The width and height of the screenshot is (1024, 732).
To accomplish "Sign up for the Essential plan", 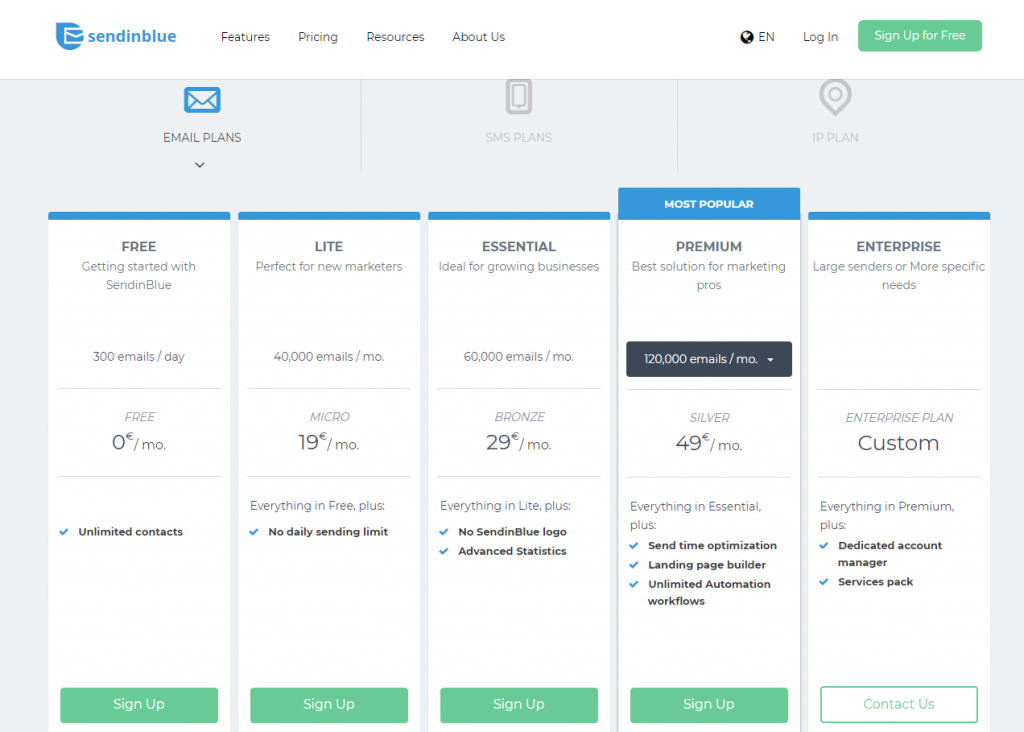I will coord(519,705).
